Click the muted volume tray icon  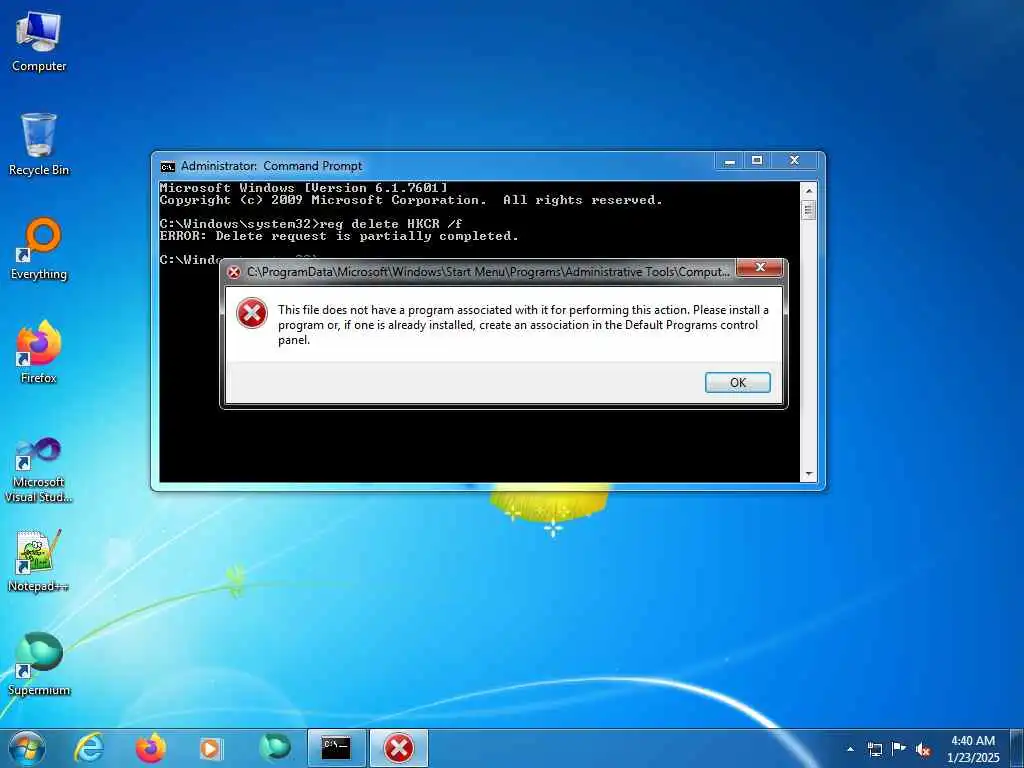click(x=923, y=750)
